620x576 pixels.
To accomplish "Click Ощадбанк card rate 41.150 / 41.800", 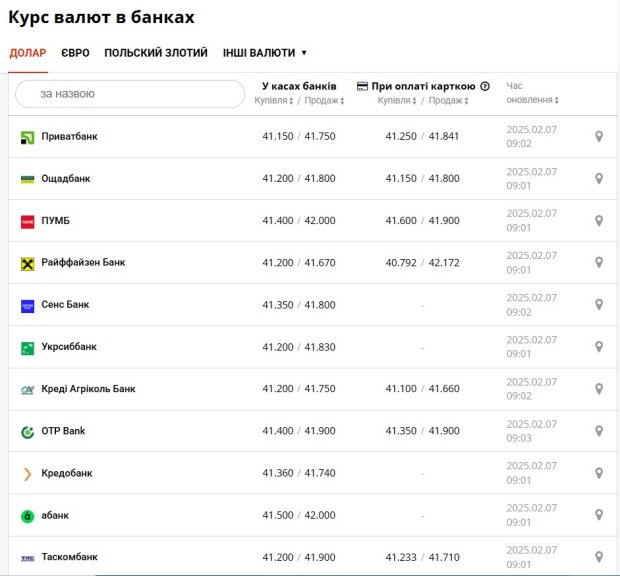I will click(422, 179).
